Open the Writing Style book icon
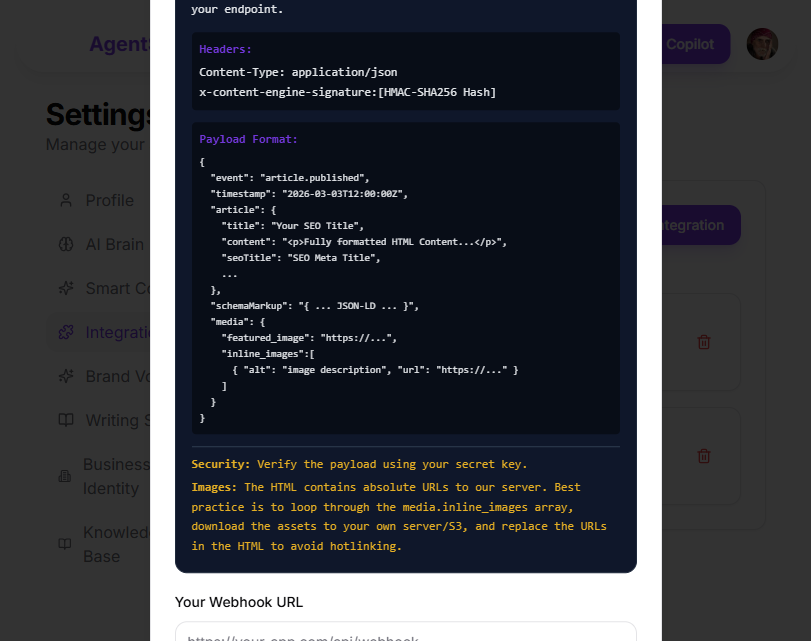This screenshot has height=641, width=811. [64, 420]
